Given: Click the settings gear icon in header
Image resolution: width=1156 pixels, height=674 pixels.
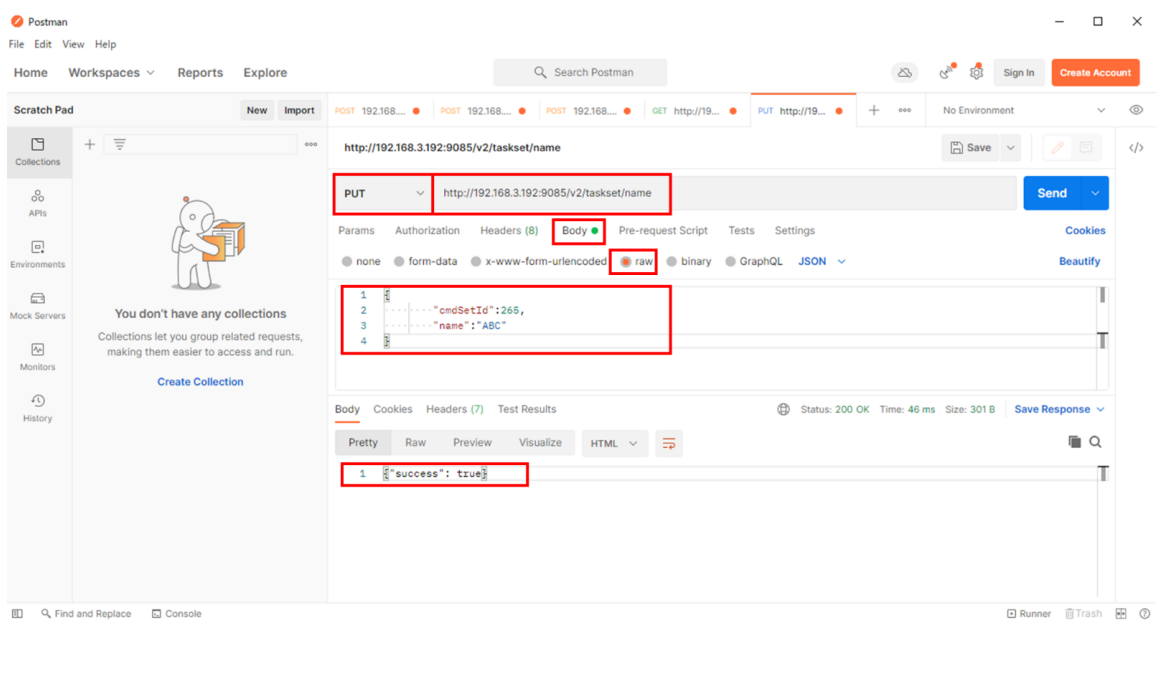Looking at the screenshot, I should (976, 72).
